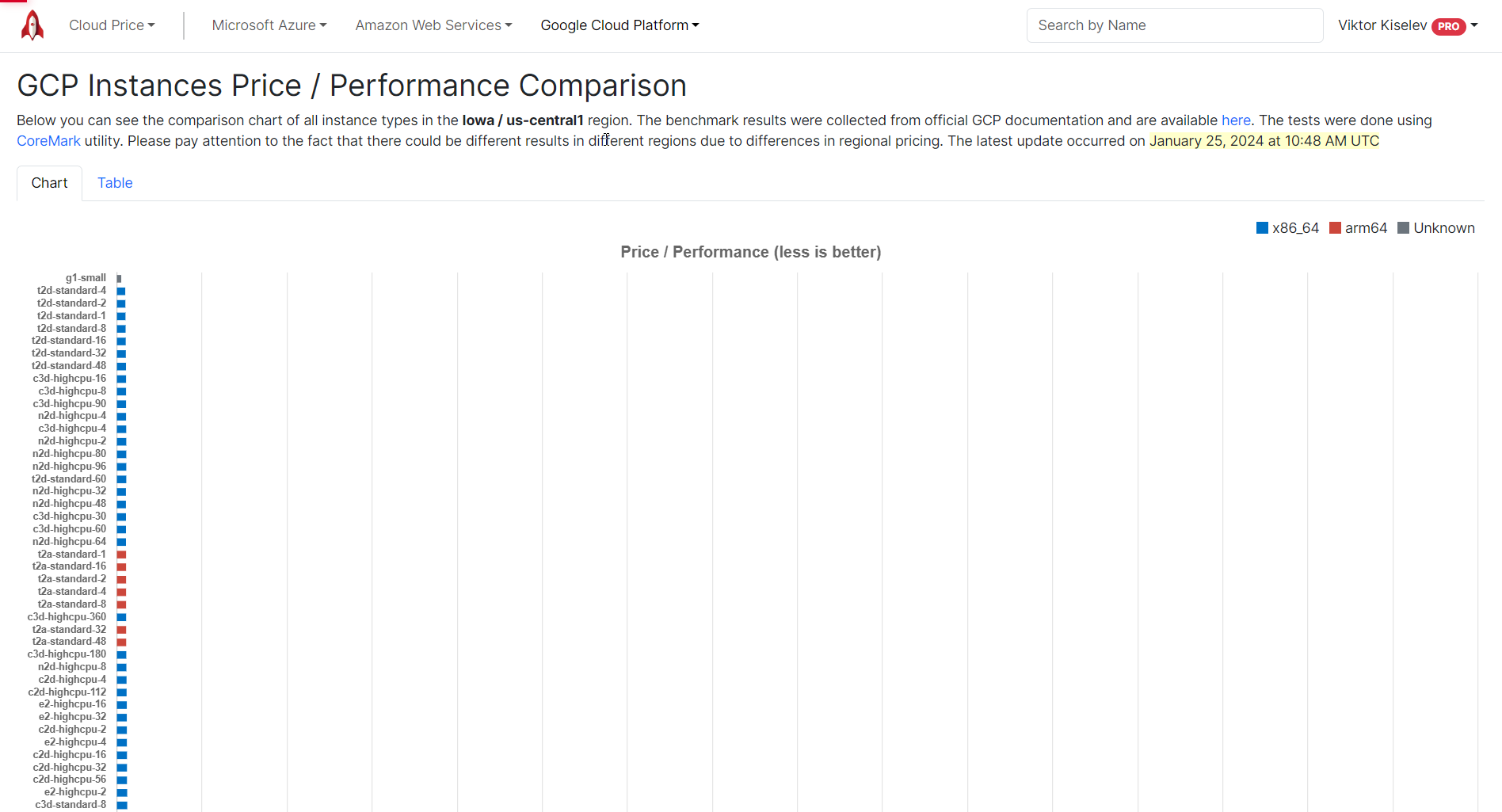Click the gray Unknown legend color square
The image size is (1502, 812).
pos(1403,228)
